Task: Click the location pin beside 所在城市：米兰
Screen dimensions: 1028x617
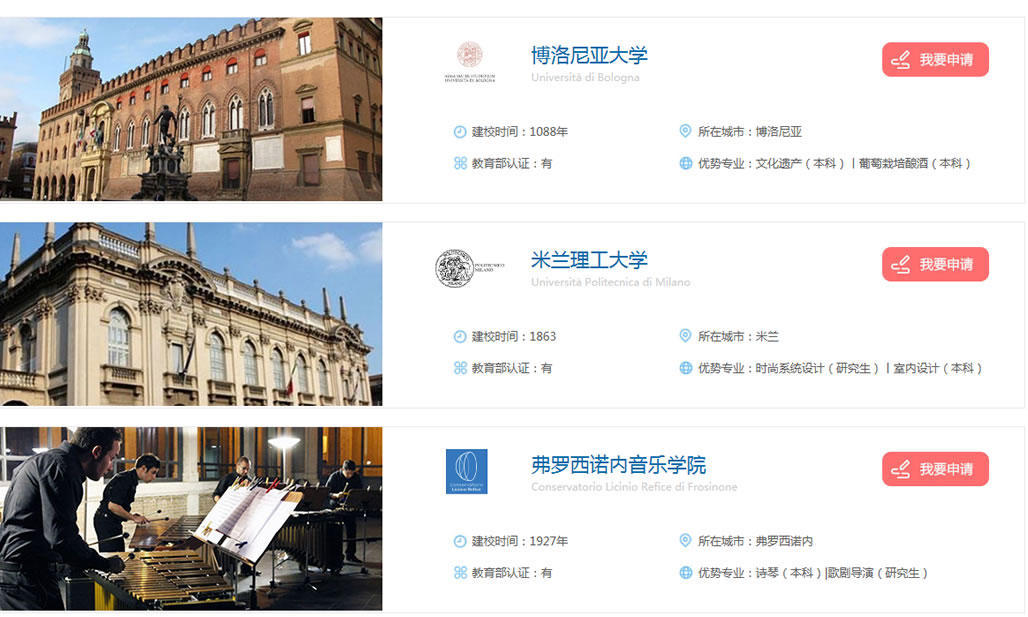Action: (685, 336)
